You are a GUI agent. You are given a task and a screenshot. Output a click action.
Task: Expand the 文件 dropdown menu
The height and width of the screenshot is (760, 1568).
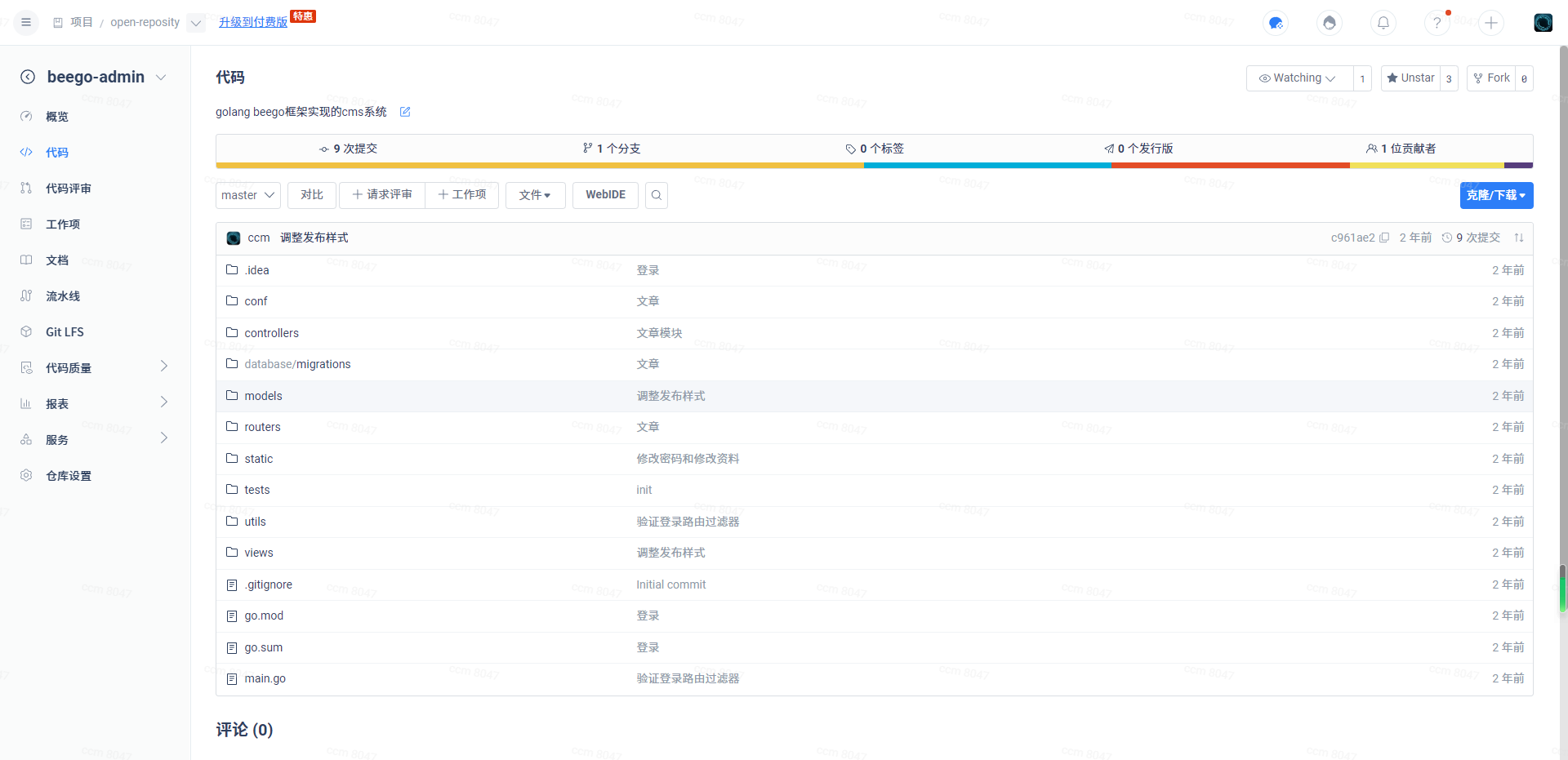click(535, 195)
